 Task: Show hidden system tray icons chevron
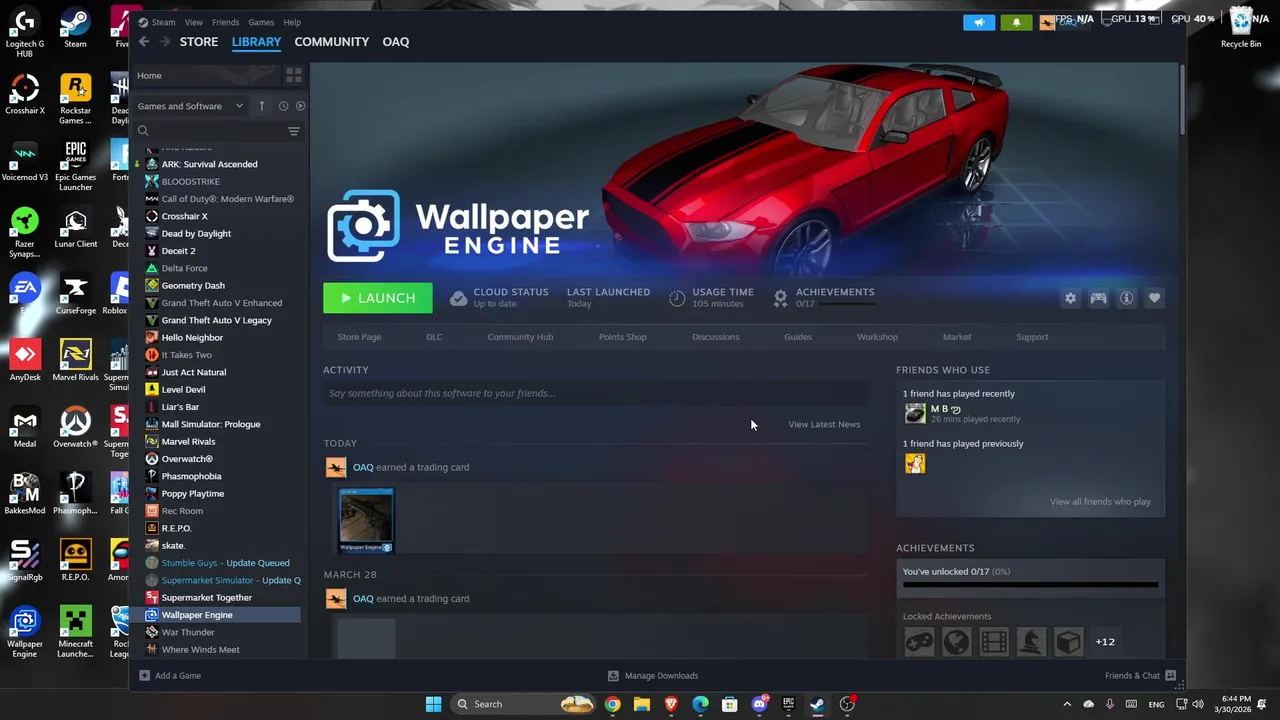click(1067, 704)
